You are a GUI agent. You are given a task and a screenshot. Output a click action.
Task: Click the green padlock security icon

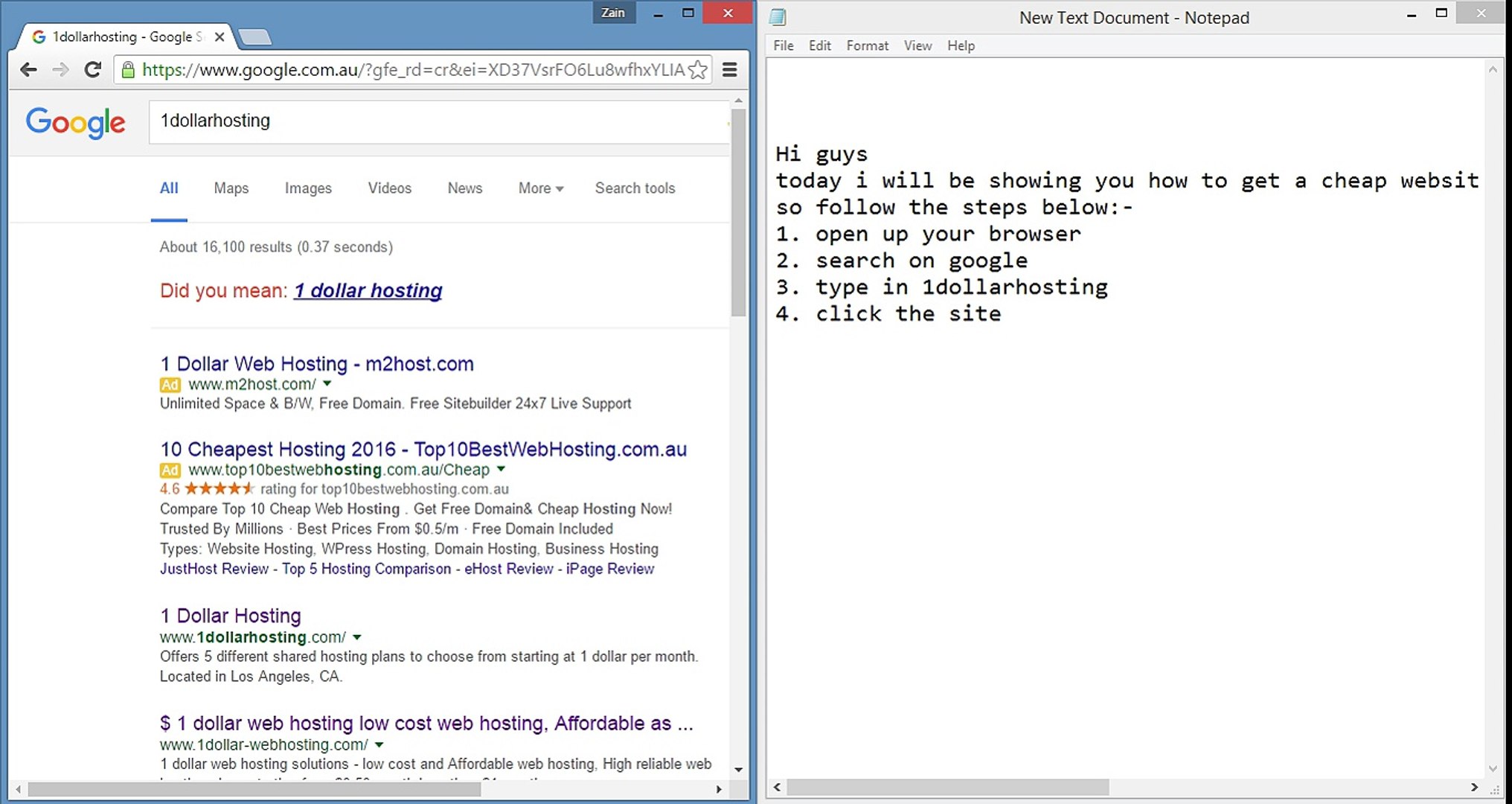[x=128, y=70]
